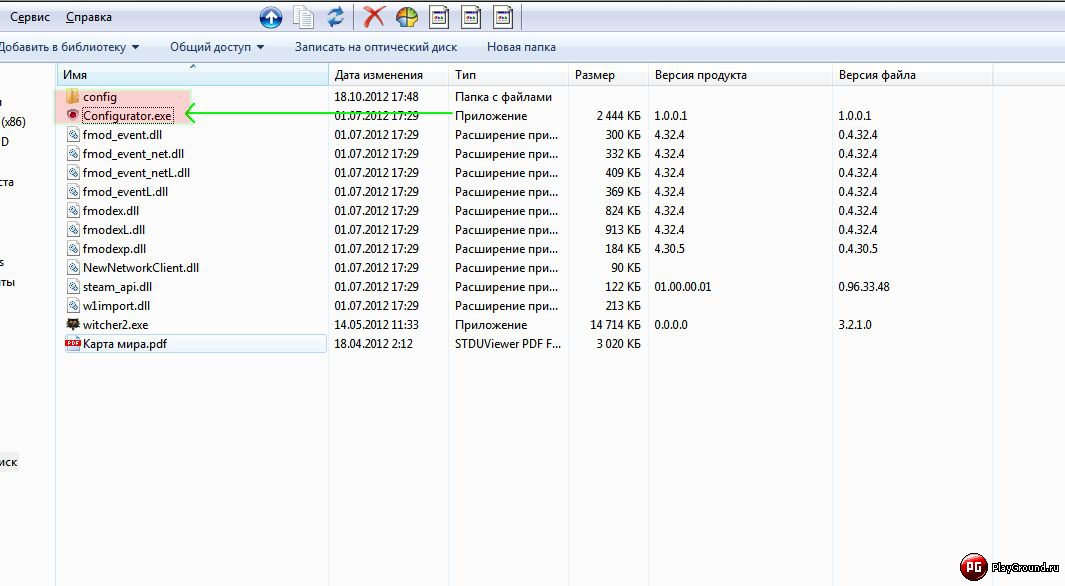Sort by the Дата изменения column header
1065x586 pixels.
(389, 75)
